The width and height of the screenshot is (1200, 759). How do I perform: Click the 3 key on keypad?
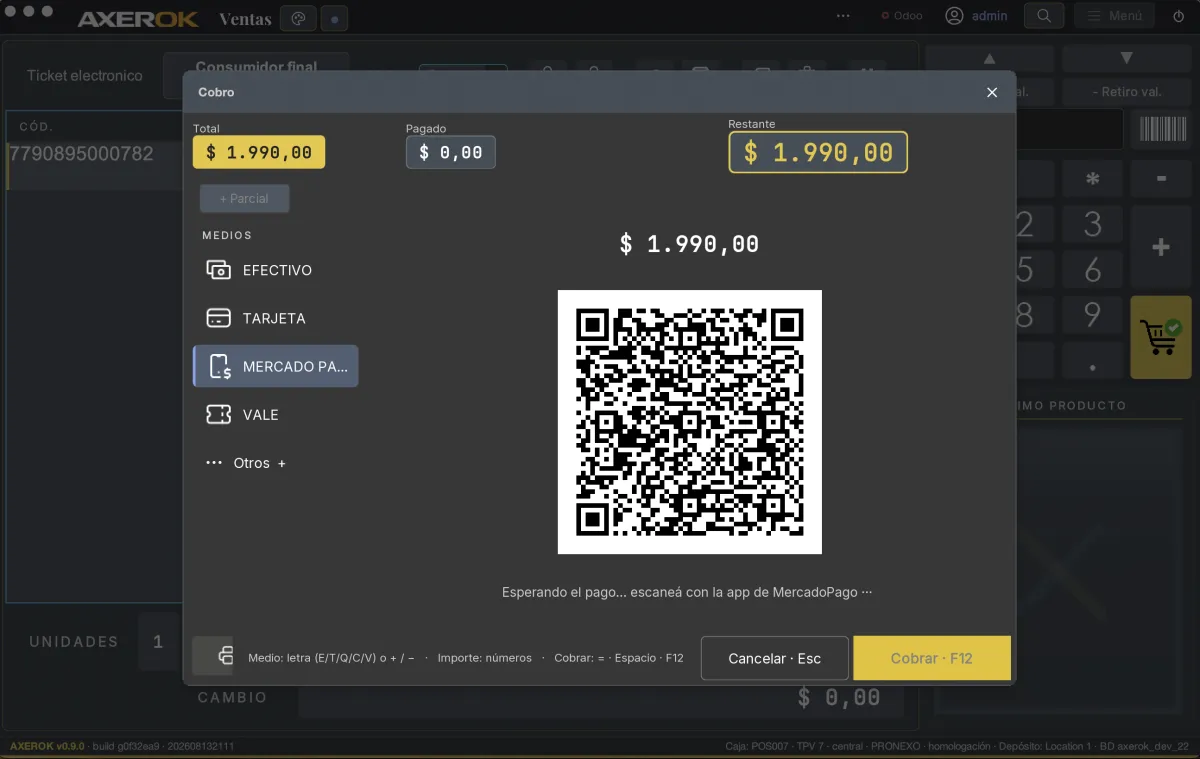coord(1092,224)
